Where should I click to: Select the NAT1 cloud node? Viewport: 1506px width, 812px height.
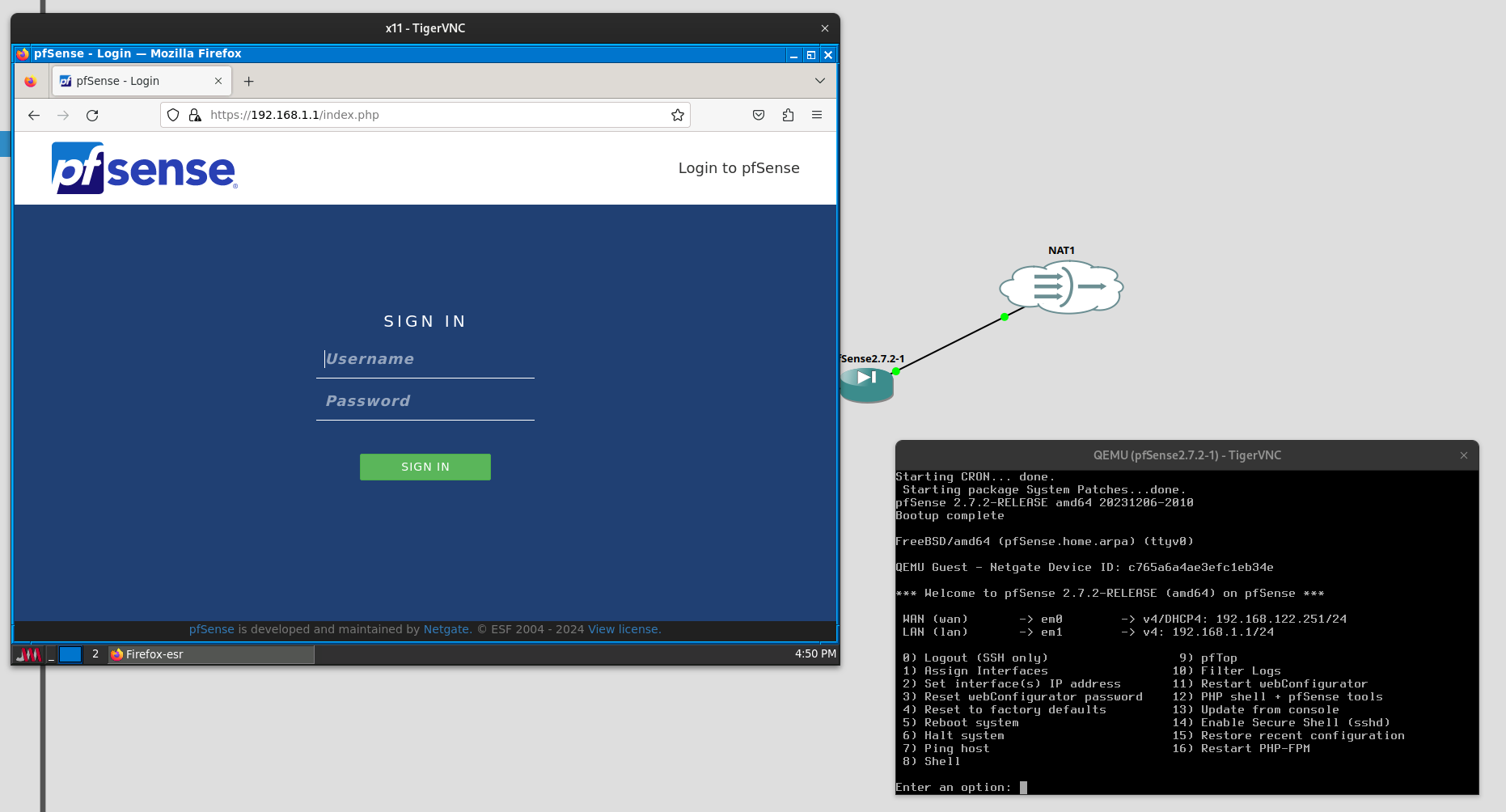pos(1061,286)
